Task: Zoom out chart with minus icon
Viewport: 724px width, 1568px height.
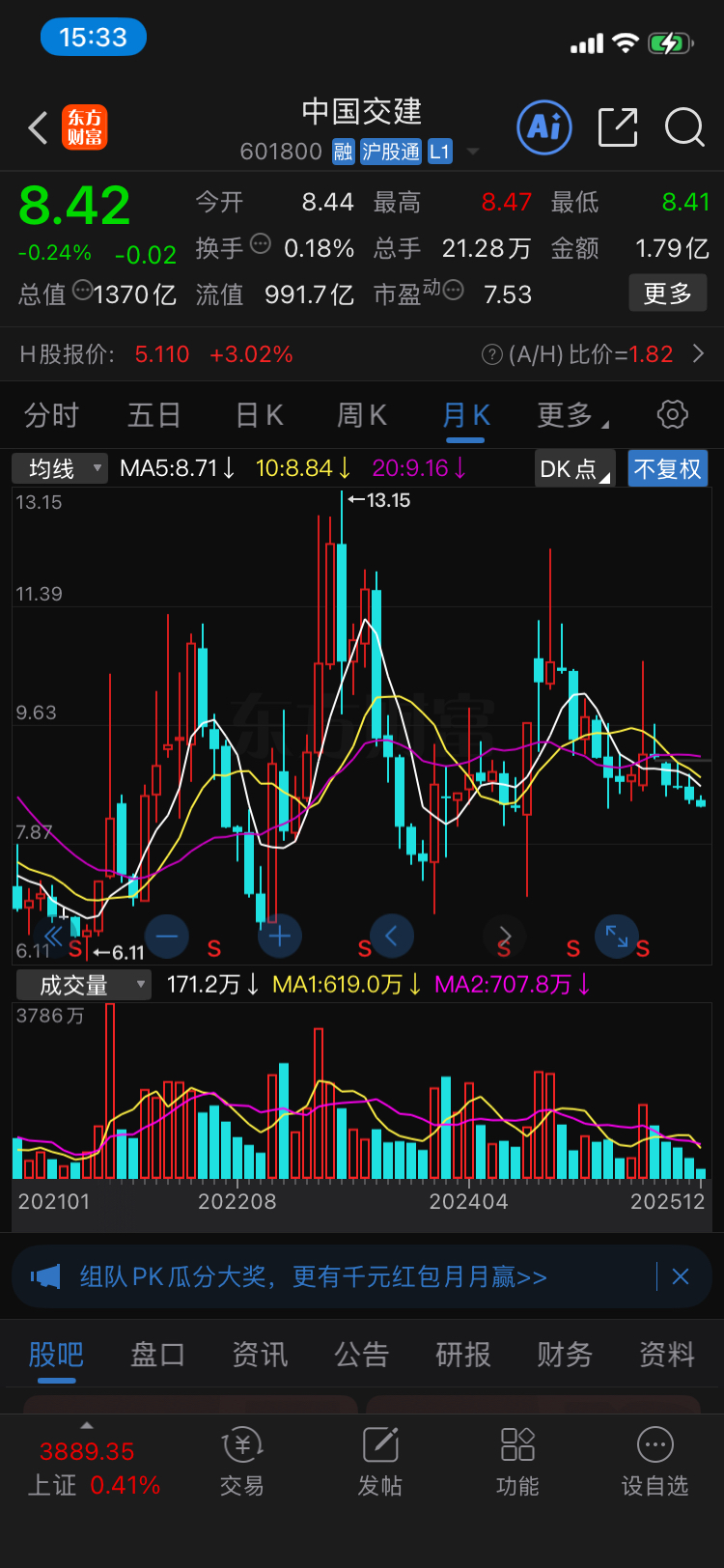Action: (x=167, y=936)
